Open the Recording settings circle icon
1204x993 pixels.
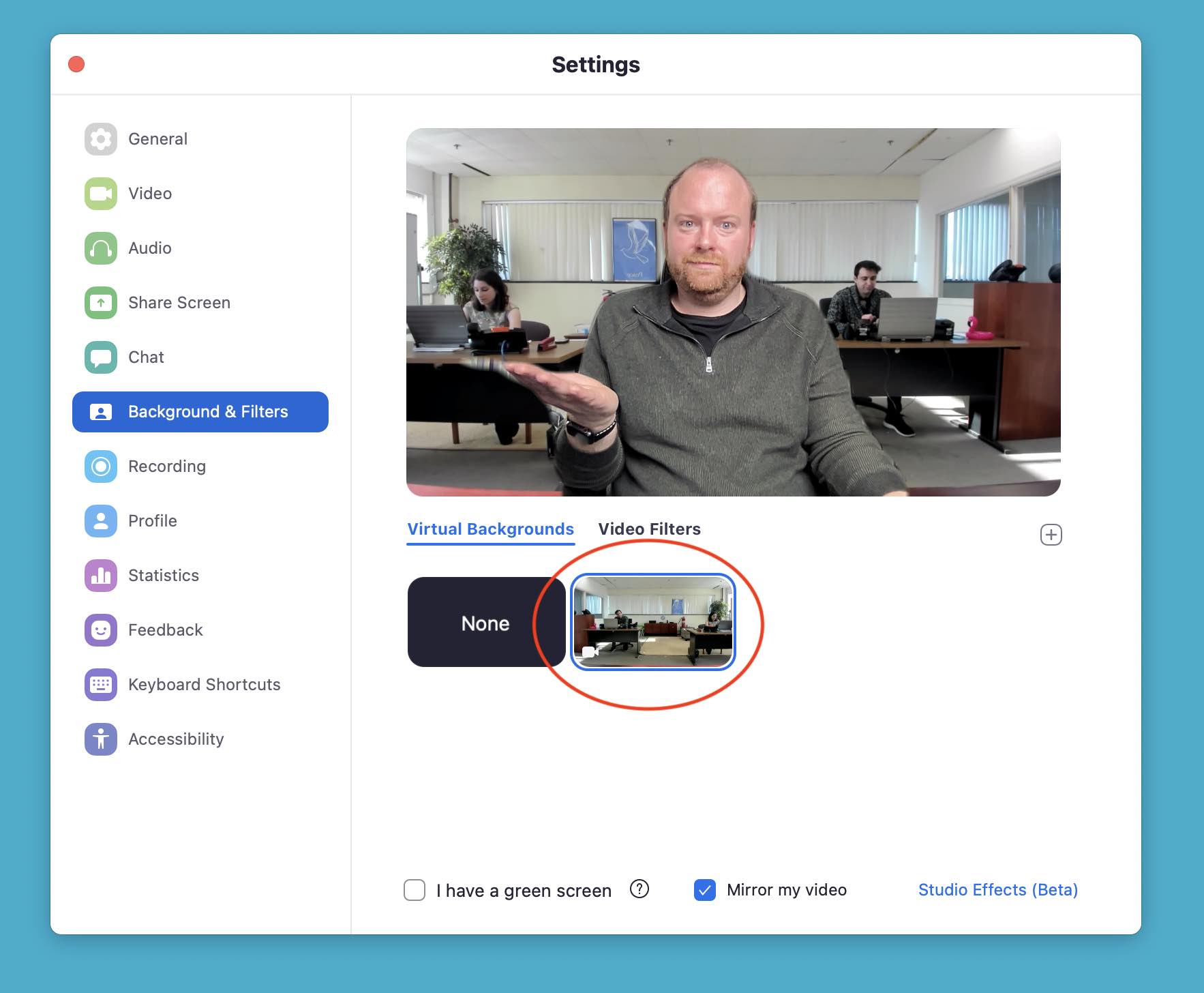coord(101,466)
